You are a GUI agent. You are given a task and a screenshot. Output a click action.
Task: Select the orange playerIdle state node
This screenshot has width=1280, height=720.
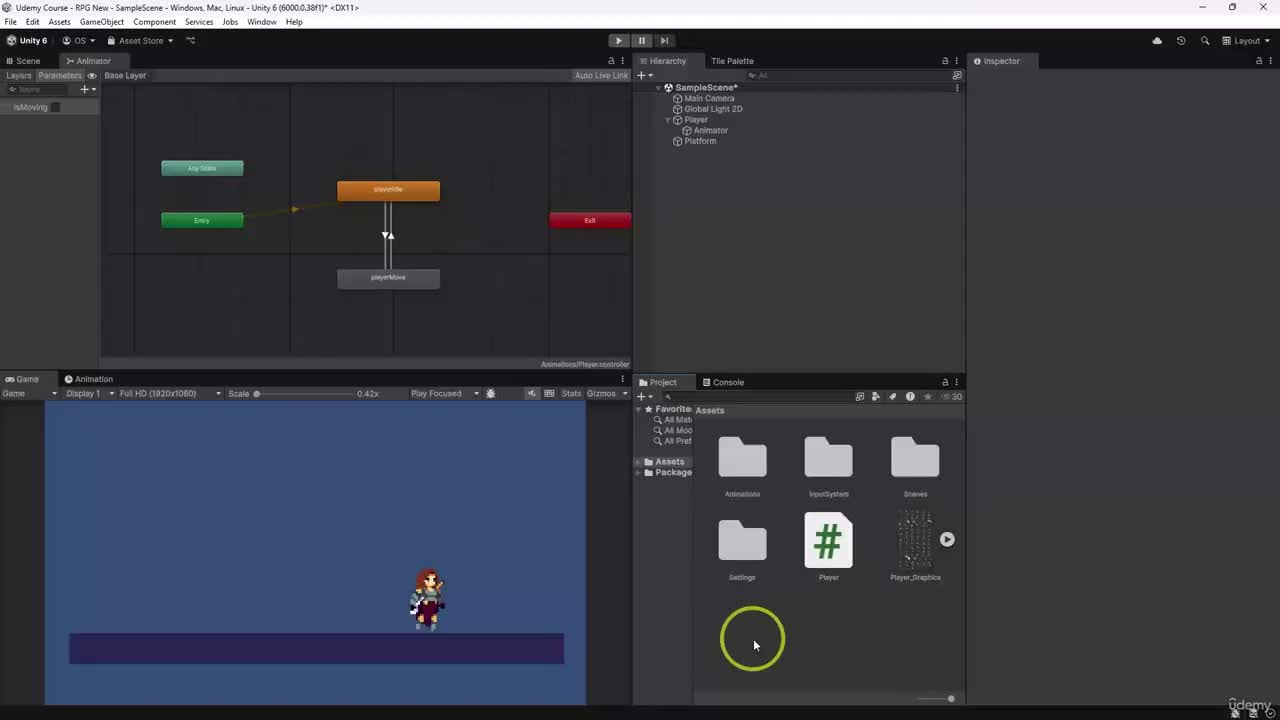[388, 190]
